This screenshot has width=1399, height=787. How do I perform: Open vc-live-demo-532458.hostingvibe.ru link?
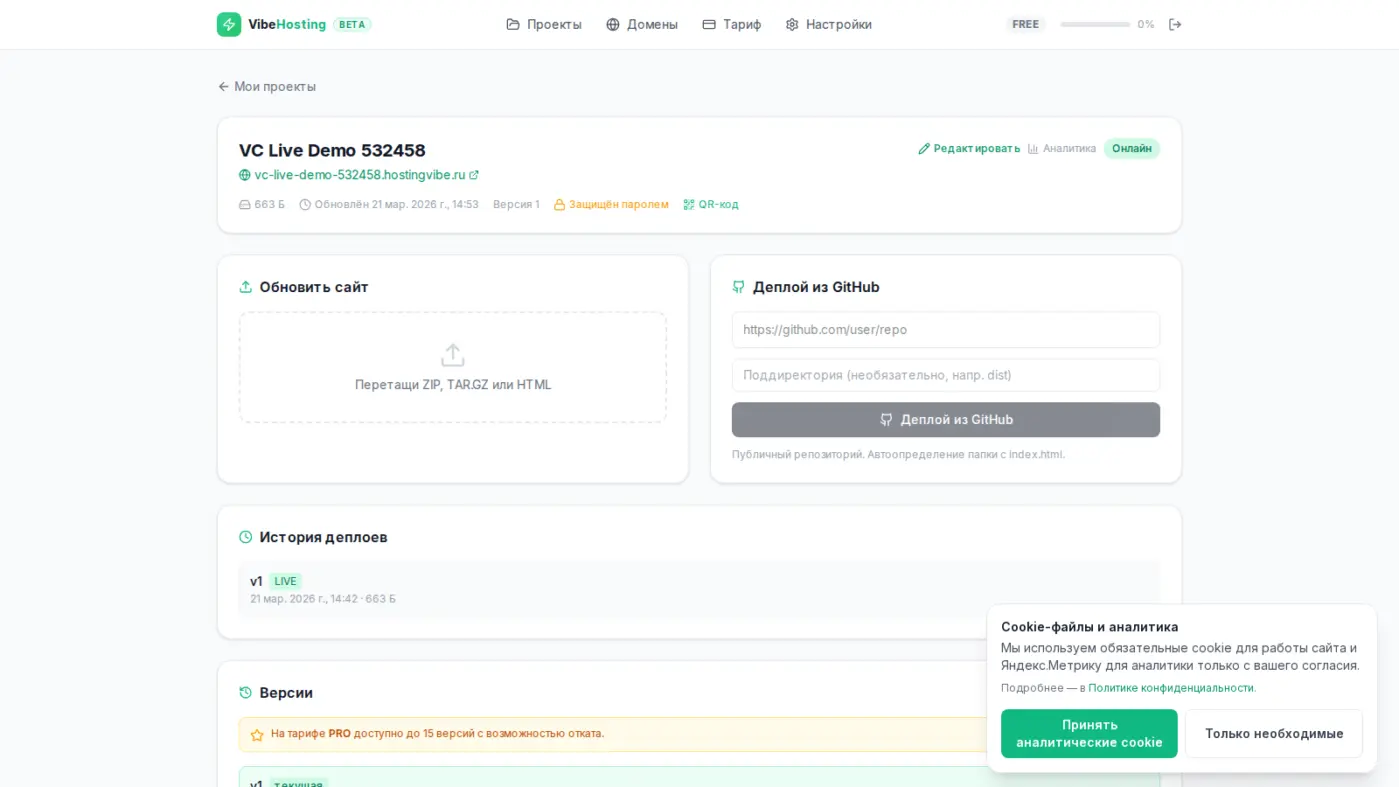(360, 174)
